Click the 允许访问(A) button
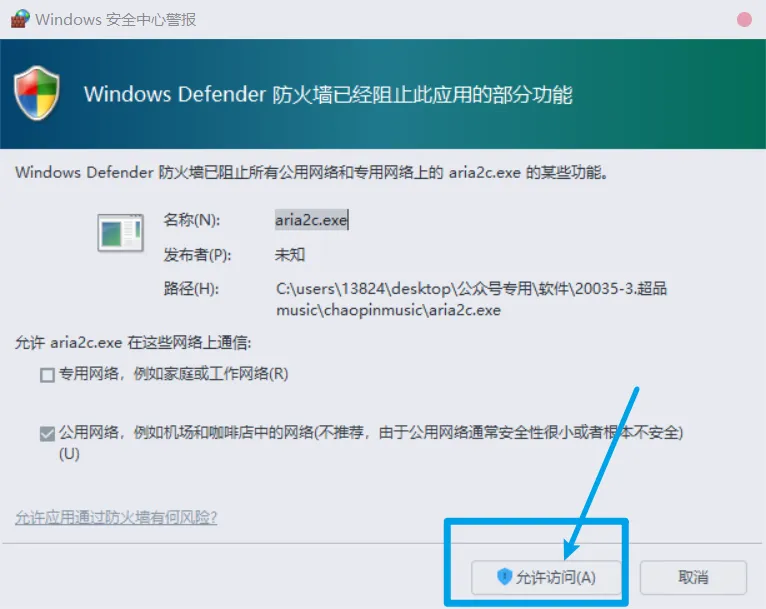This screenshot has width=766, height=609. tap(546, 577)
